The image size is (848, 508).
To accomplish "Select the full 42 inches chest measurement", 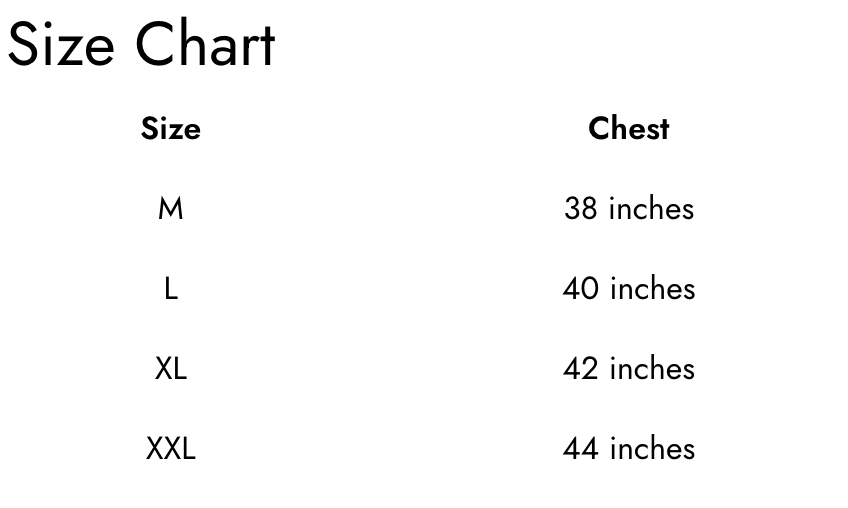I will click(628, 369).
